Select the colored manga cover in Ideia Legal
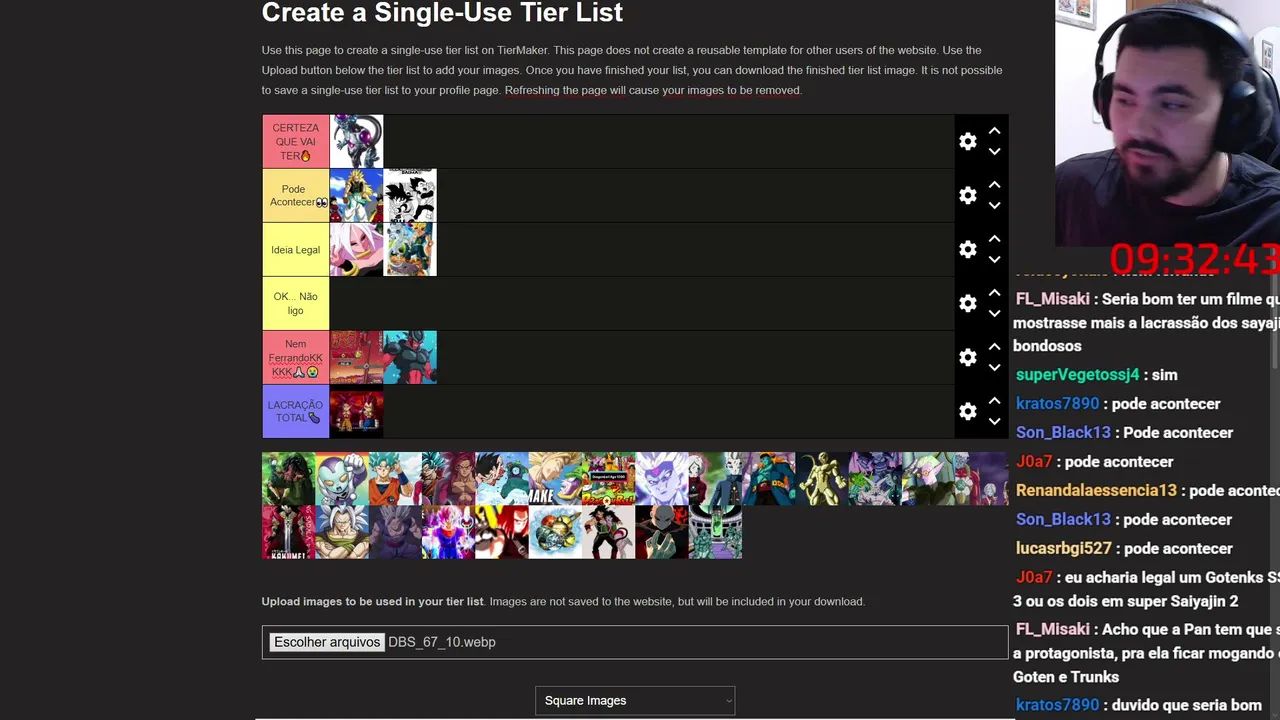Screen dimensions: 1280x720 [410, 250]
